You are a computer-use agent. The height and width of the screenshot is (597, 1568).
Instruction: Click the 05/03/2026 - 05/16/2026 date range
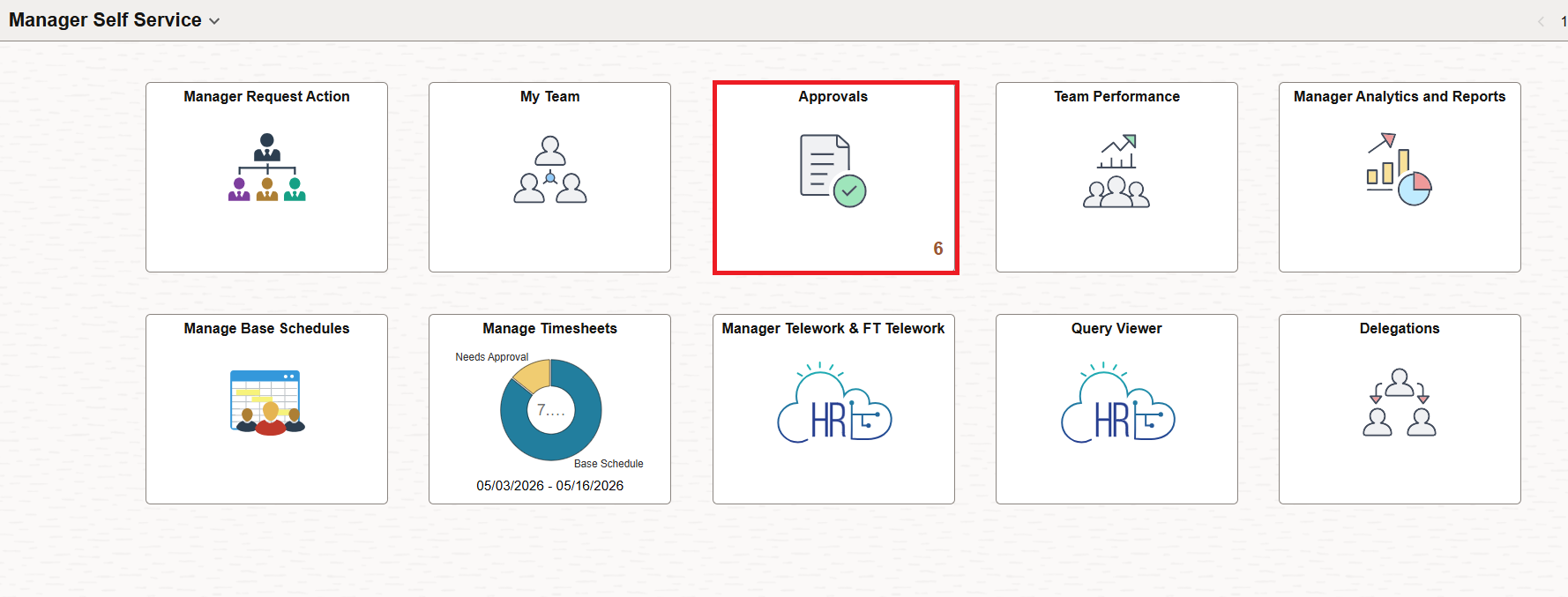(550, 486)
